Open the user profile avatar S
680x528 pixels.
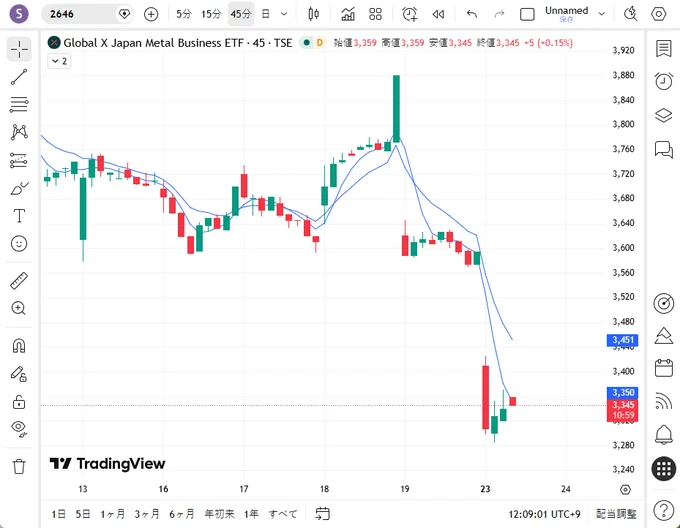coord(19,14)
